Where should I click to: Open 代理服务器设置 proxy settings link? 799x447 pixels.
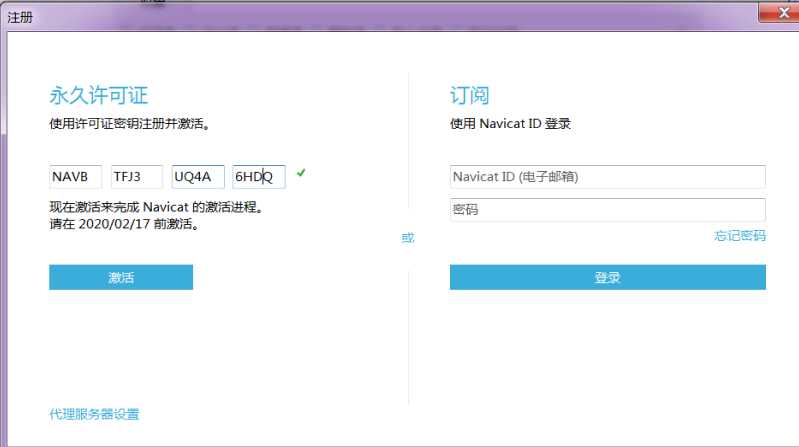pos(94,414)
